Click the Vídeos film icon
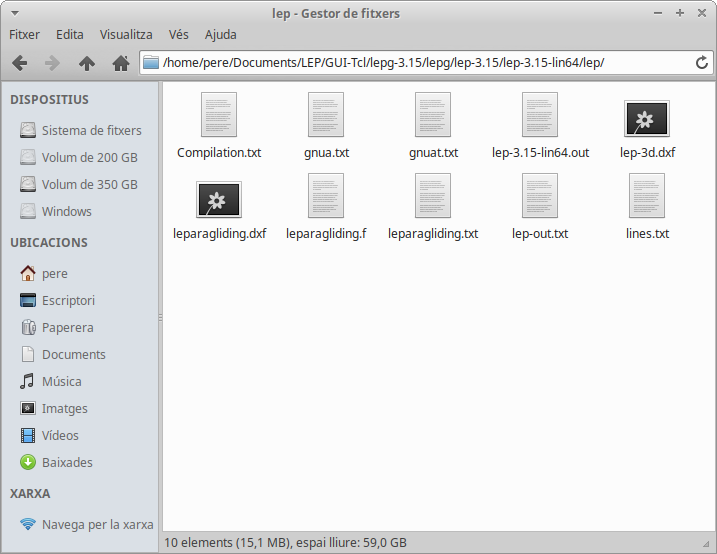Image resolution: width=717 pixels, height=554 pixels. pos(28,435)
